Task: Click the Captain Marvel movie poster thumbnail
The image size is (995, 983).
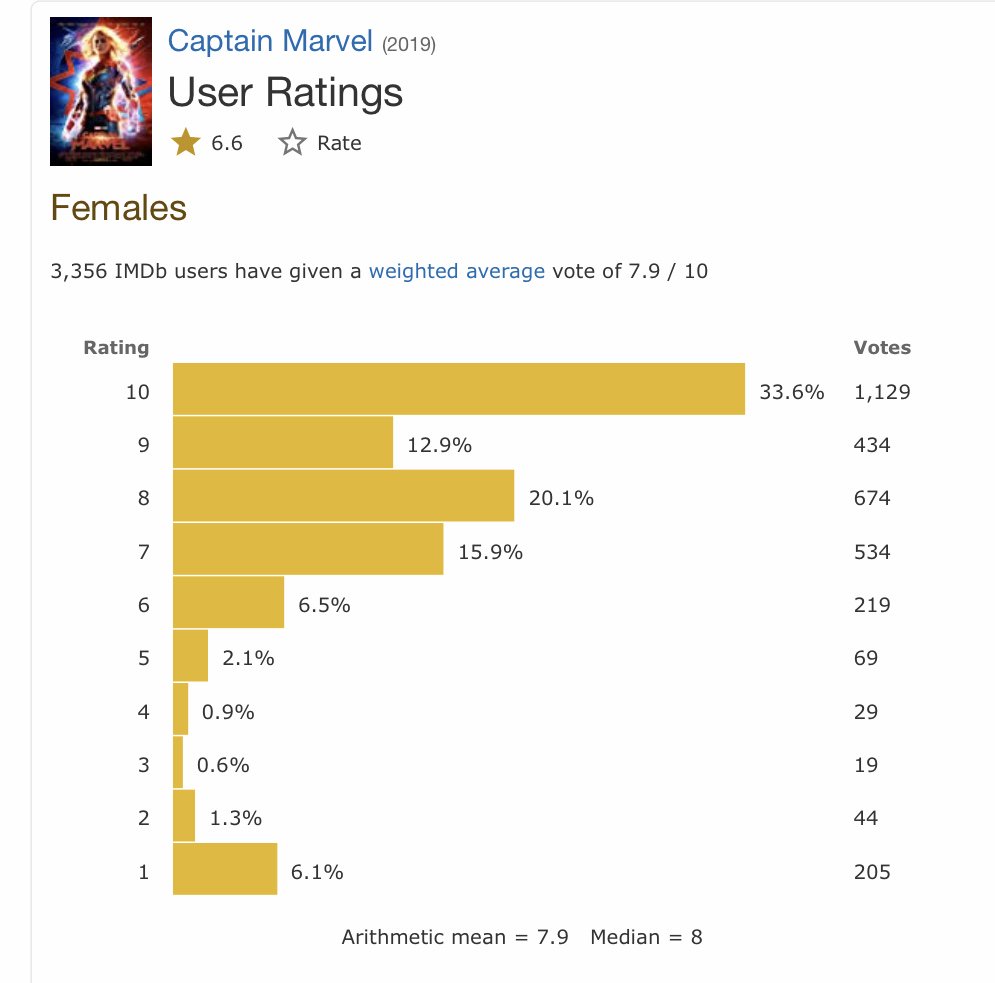Action: coord(100,91)
